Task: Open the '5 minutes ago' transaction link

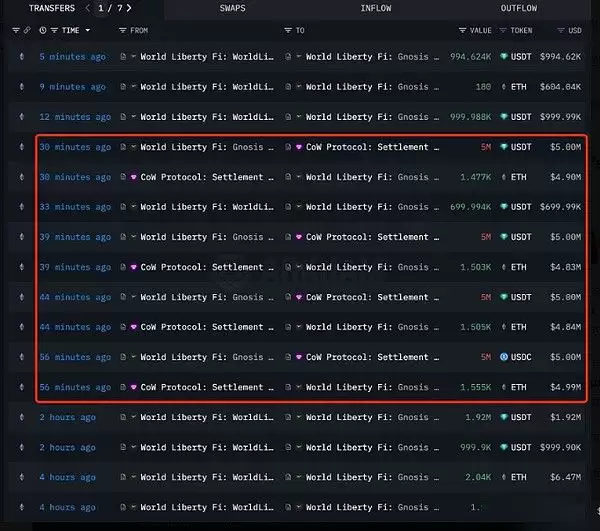Action: (x=72, y=57)
